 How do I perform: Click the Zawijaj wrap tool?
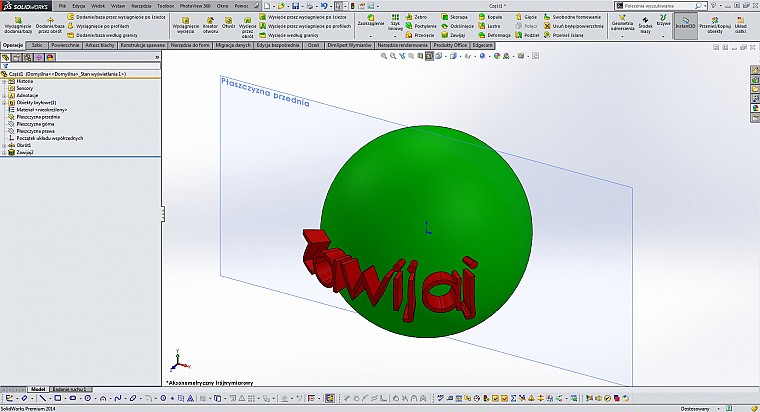click(453, 35)
